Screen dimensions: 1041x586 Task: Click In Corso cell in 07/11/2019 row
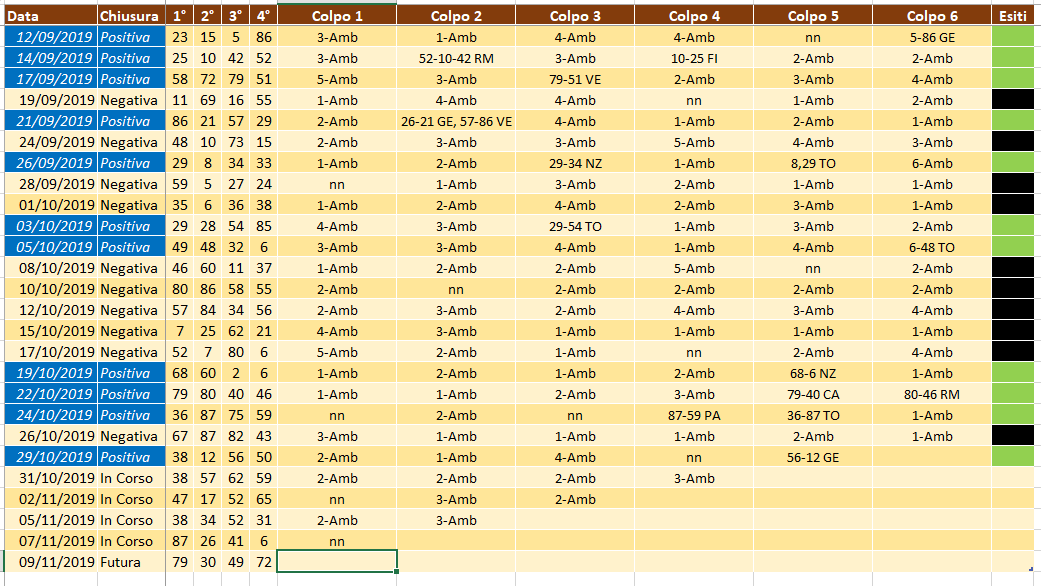pos(131,541)
